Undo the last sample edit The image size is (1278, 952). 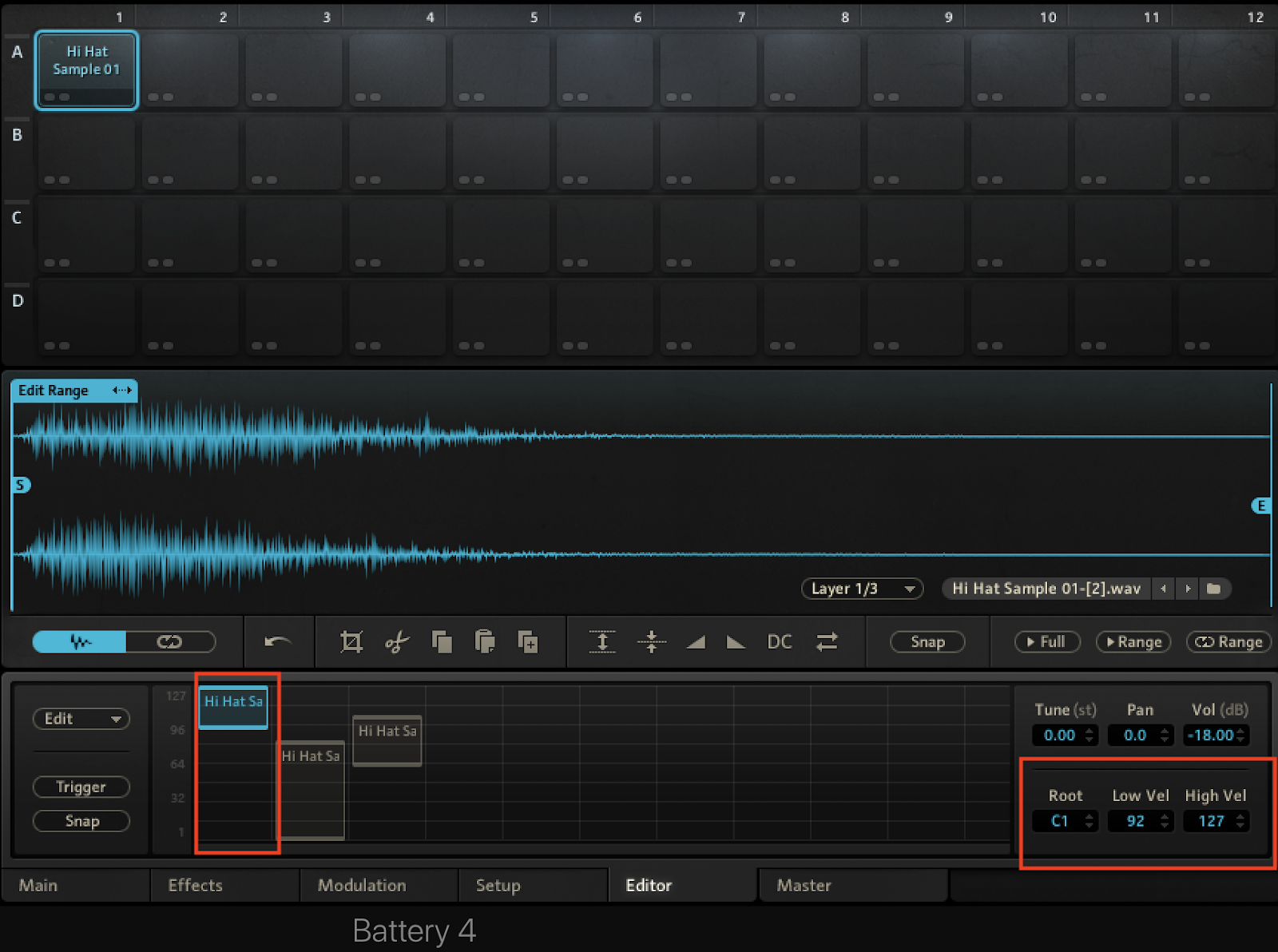click(x=277, y=641)
